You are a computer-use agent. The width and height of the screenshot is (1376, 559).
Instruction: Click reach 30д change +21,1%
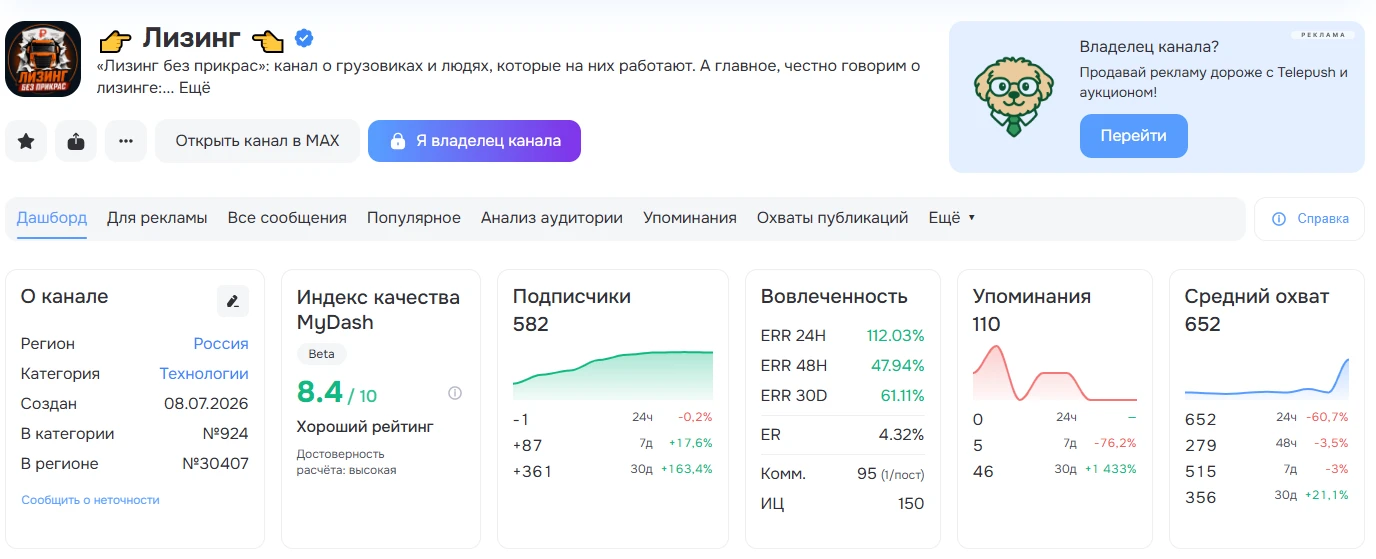(x=1326, y=495)
